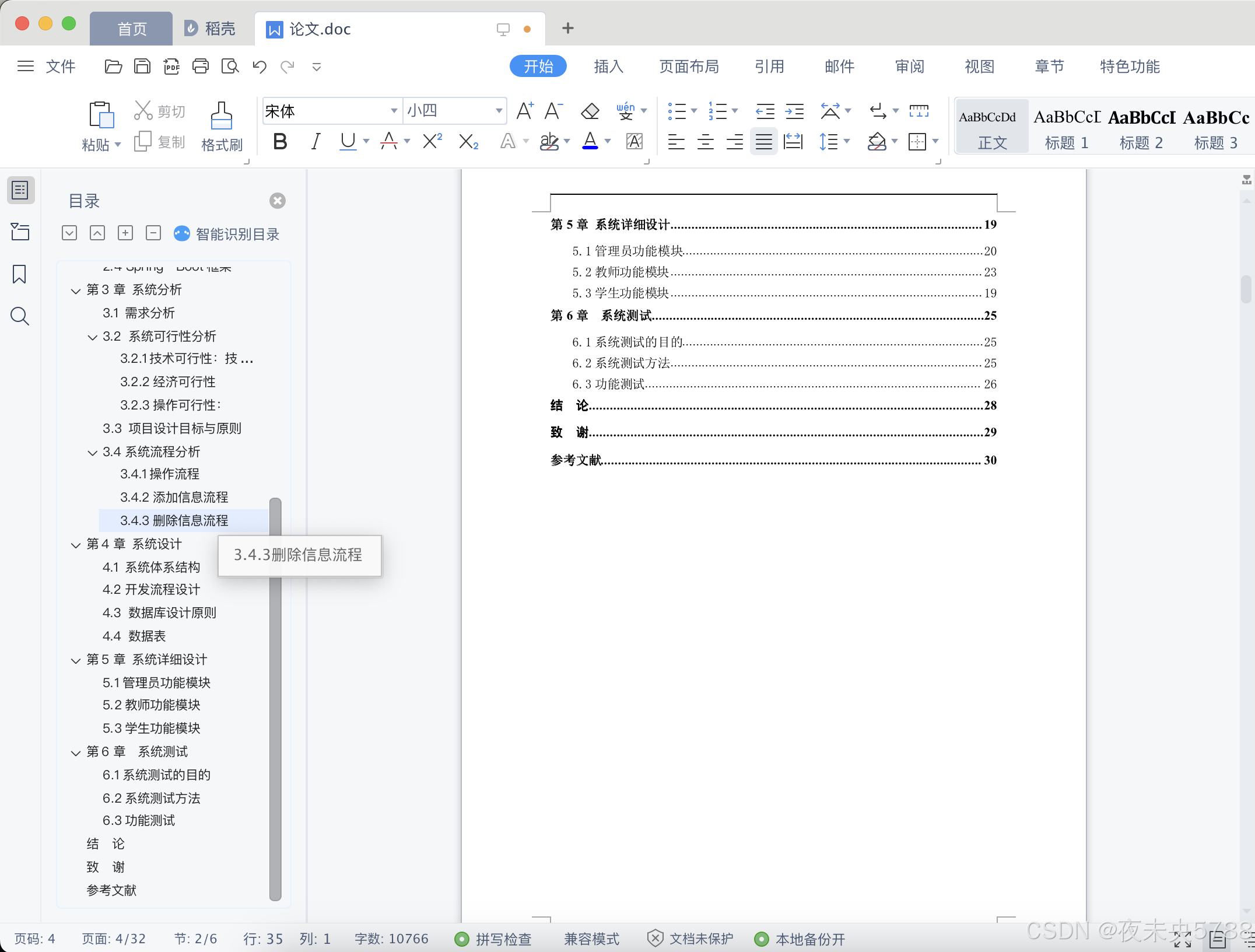This screenshot has width=1255, height=952.
Task: Apply the 标题 1 heading style
Action: click(1066, 127)
